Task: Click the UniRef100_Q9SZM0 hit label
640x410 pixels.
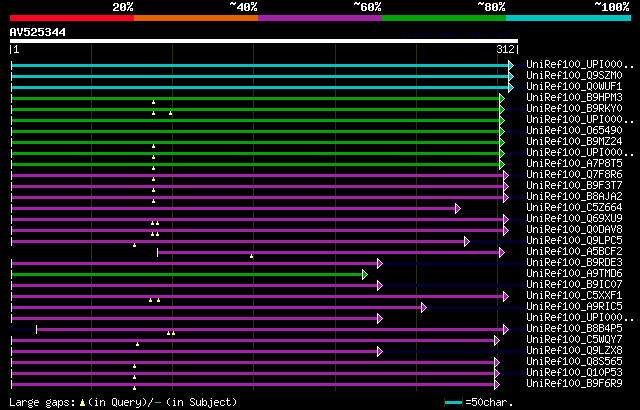Action: pyautogui.click(x=574, y=75)
